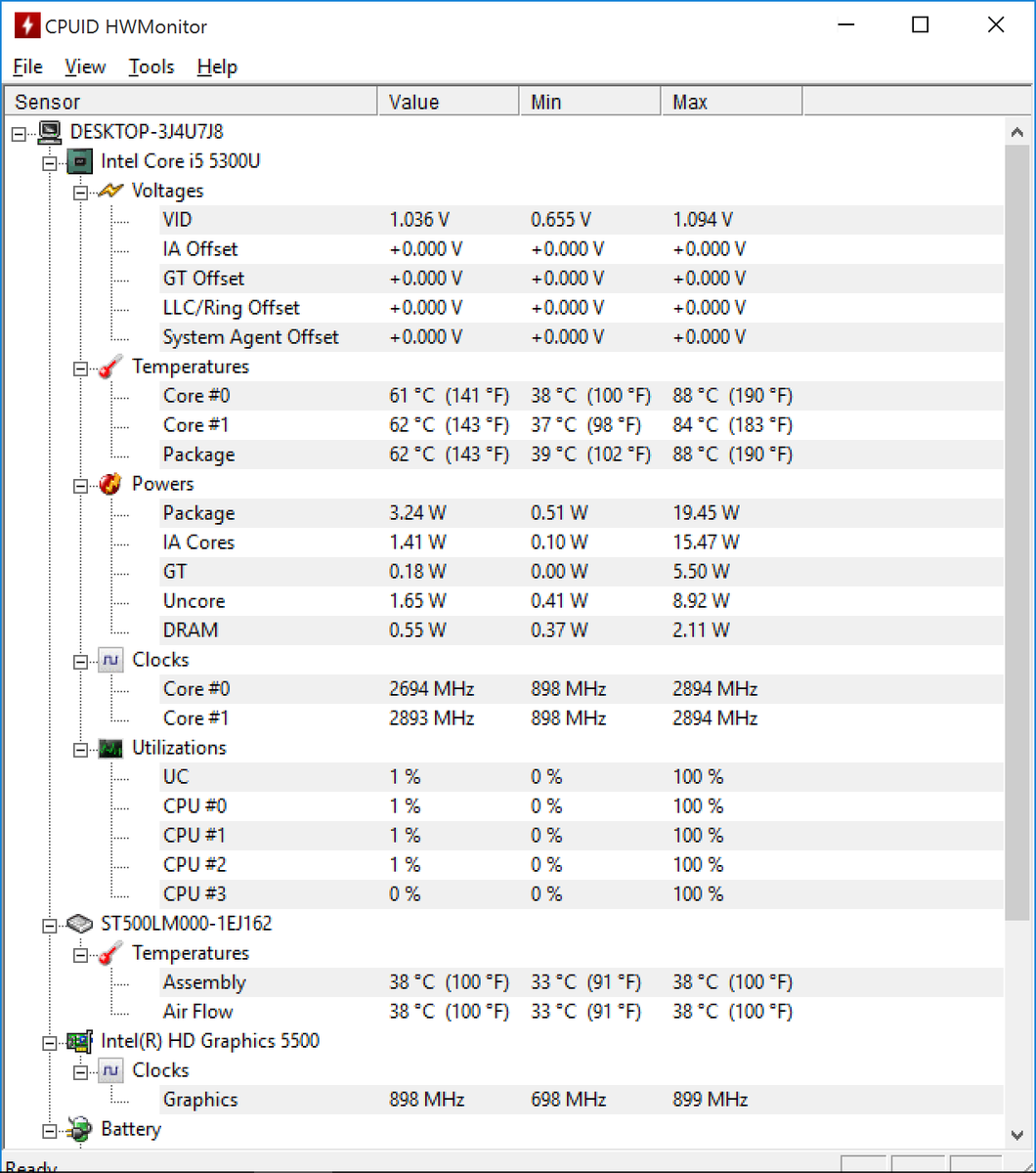
Task: Click the CPUID HWMonitor title bar icon
Action: 26,25
